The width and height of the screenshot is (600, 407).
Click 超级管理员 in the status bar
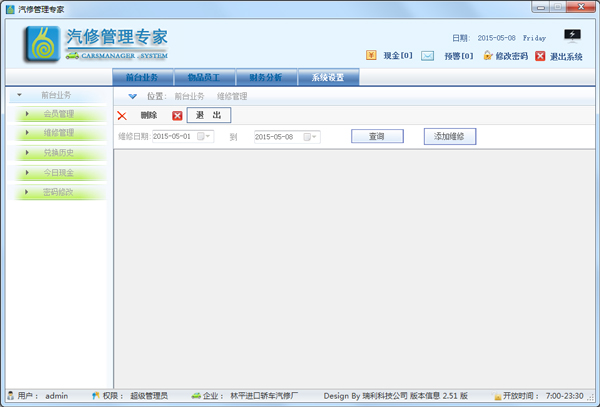tap(149, 396)
